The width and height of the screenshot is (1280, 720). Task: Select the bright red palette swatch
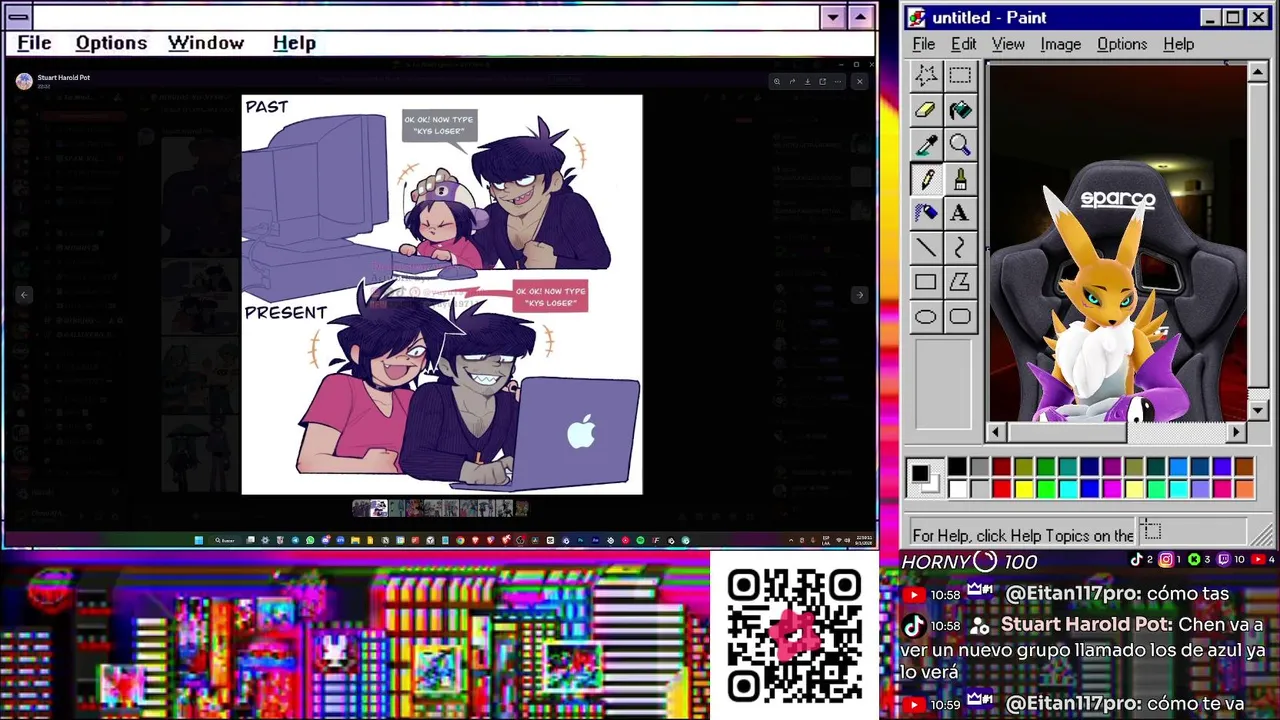coord(1001,488)
